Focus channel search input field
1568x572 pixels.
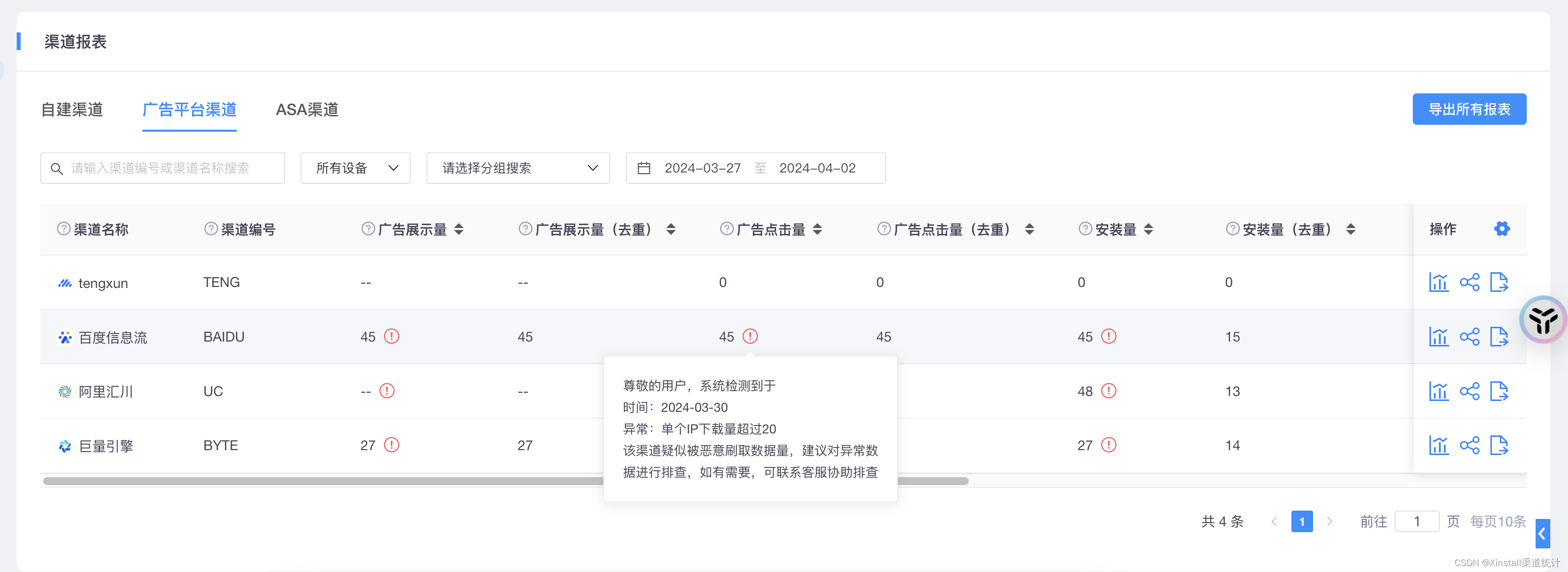tap(163, 168)
